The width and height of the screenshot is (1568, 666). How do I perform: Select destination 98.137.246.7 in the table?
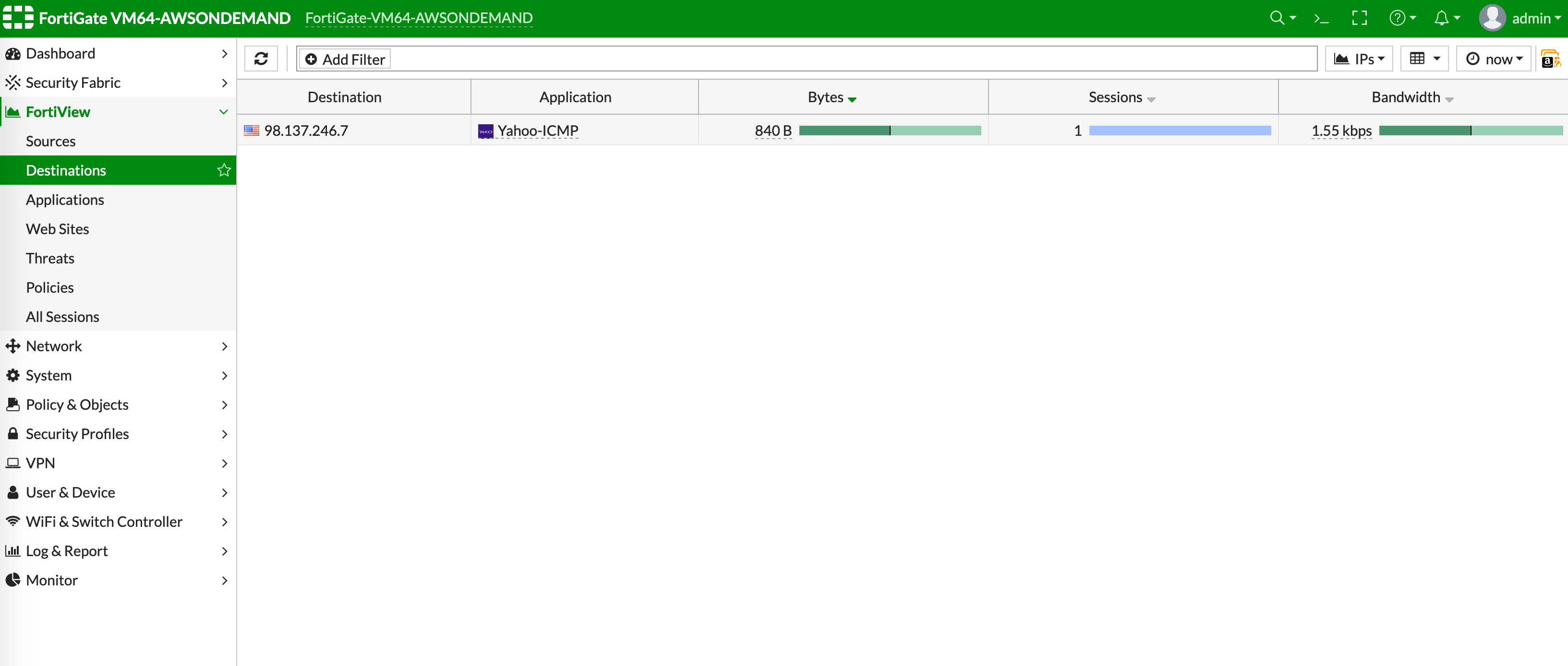[x=307, y=130]
